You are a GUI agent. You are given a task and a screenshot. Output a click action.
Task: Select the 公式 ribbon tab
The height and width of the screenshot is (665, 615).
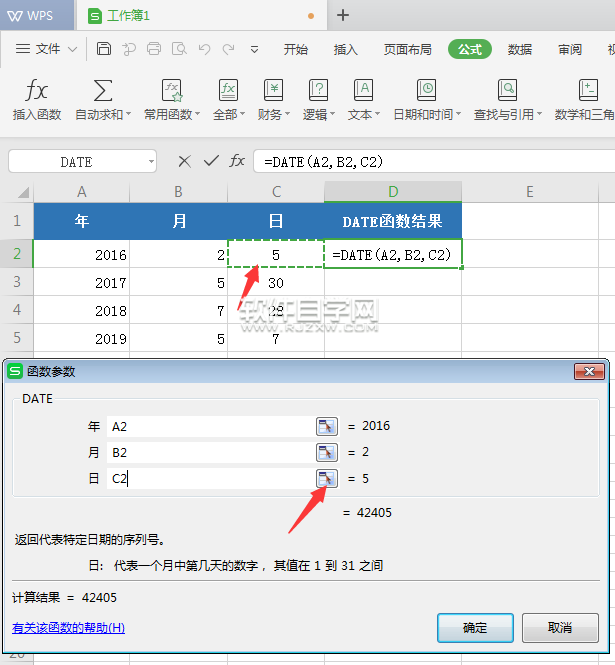pyautogui.click(x=470, y=49)
